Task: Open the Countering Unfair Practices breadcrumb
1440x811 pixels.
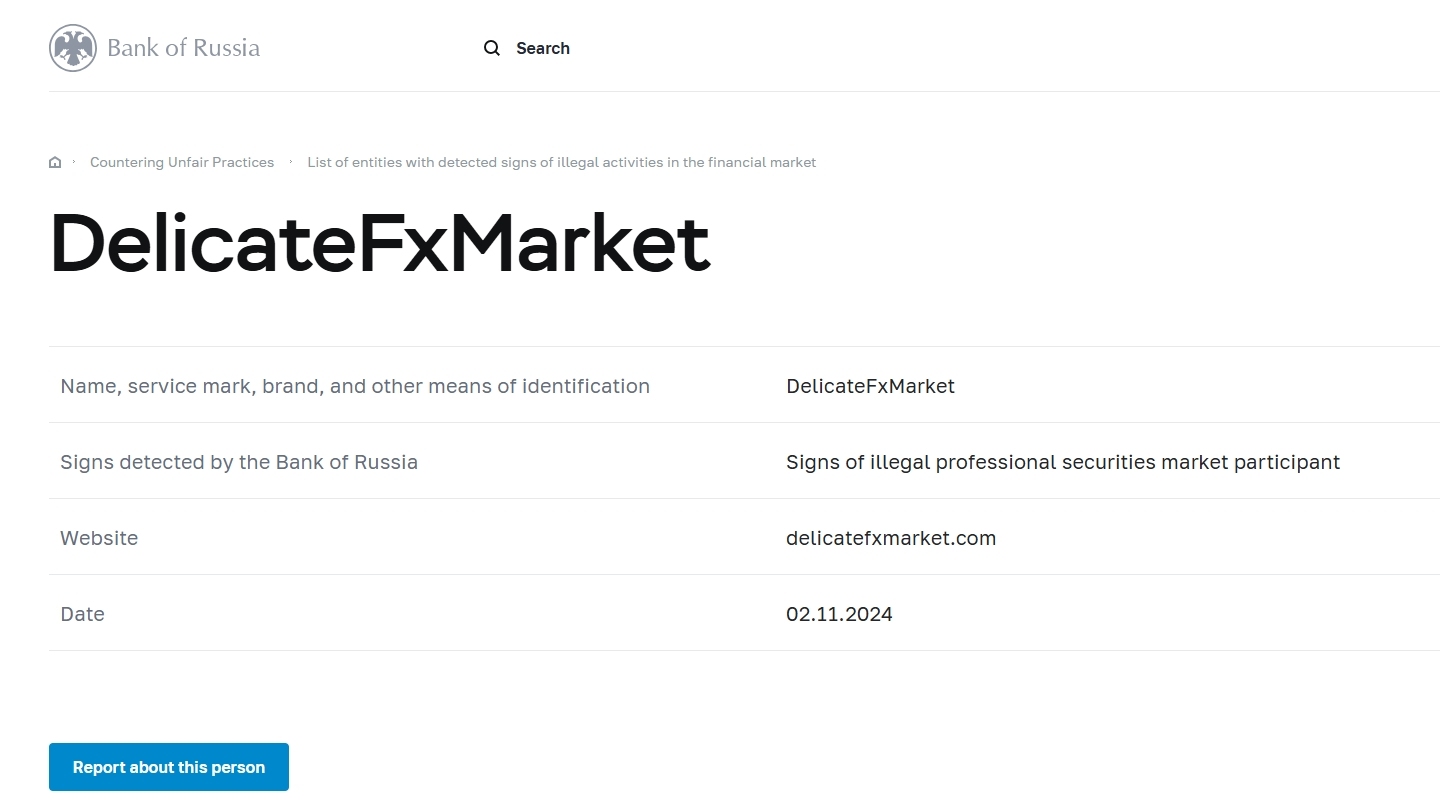Action: pos(182,162)
